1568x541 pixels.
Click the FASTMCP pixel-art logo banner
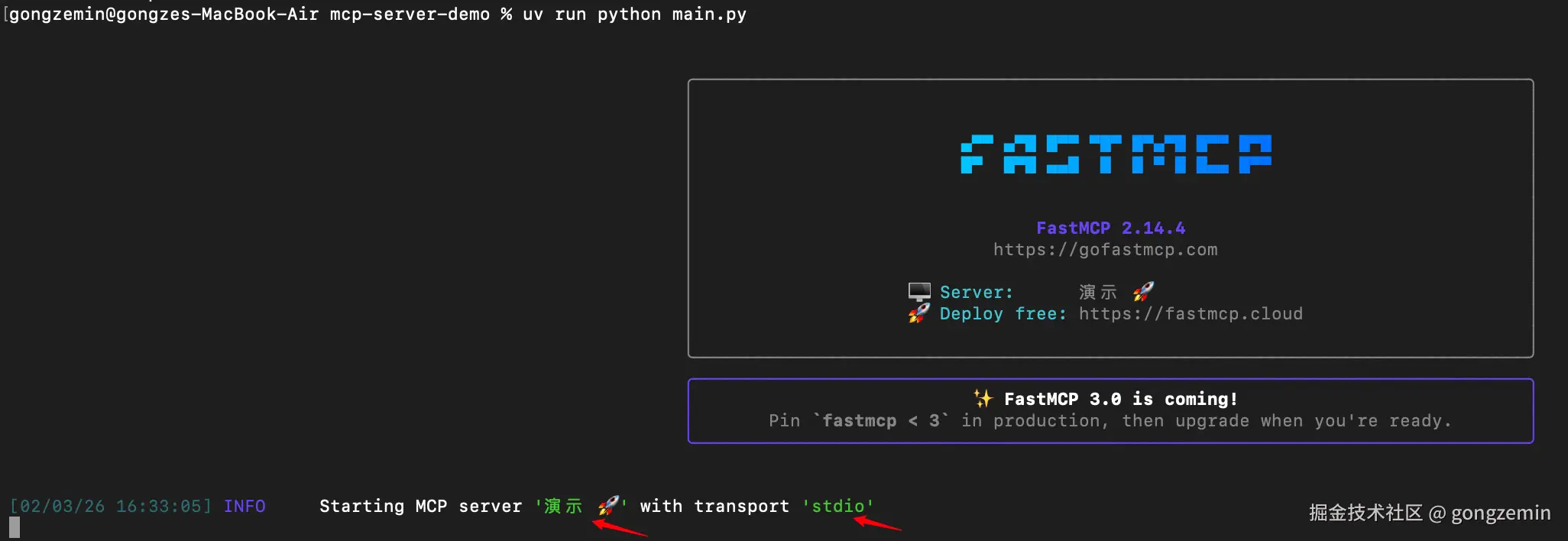(1116, 154)
